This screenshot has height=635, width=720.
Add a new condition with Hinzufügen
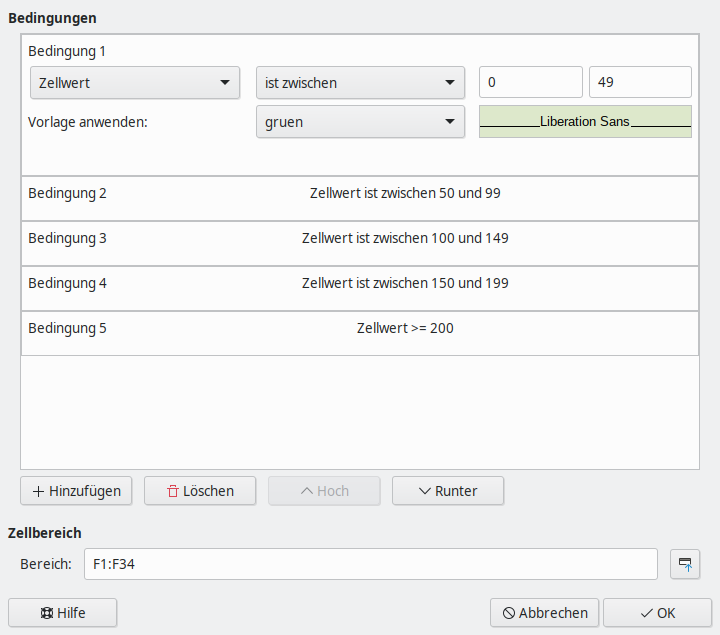pyautogui.click(x=76, y=491)
